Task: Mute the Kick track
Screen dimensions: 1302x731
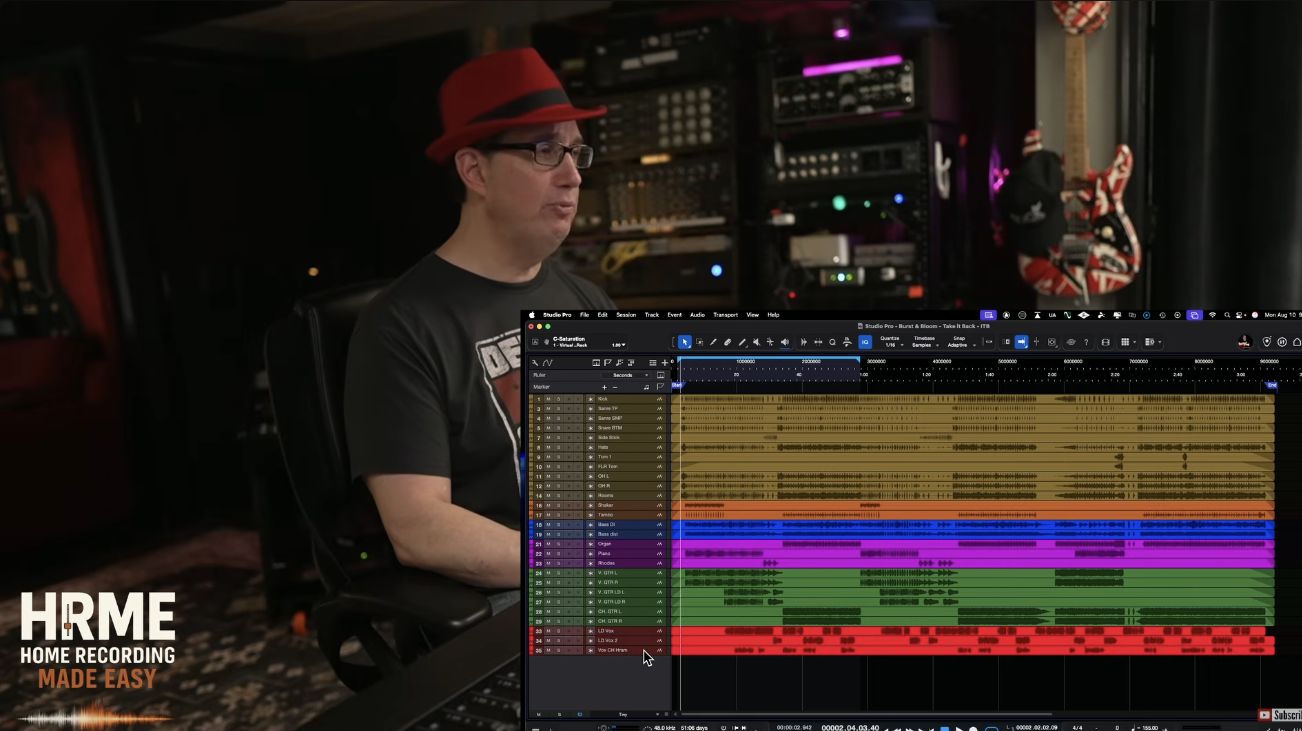Action: [548, 399]
